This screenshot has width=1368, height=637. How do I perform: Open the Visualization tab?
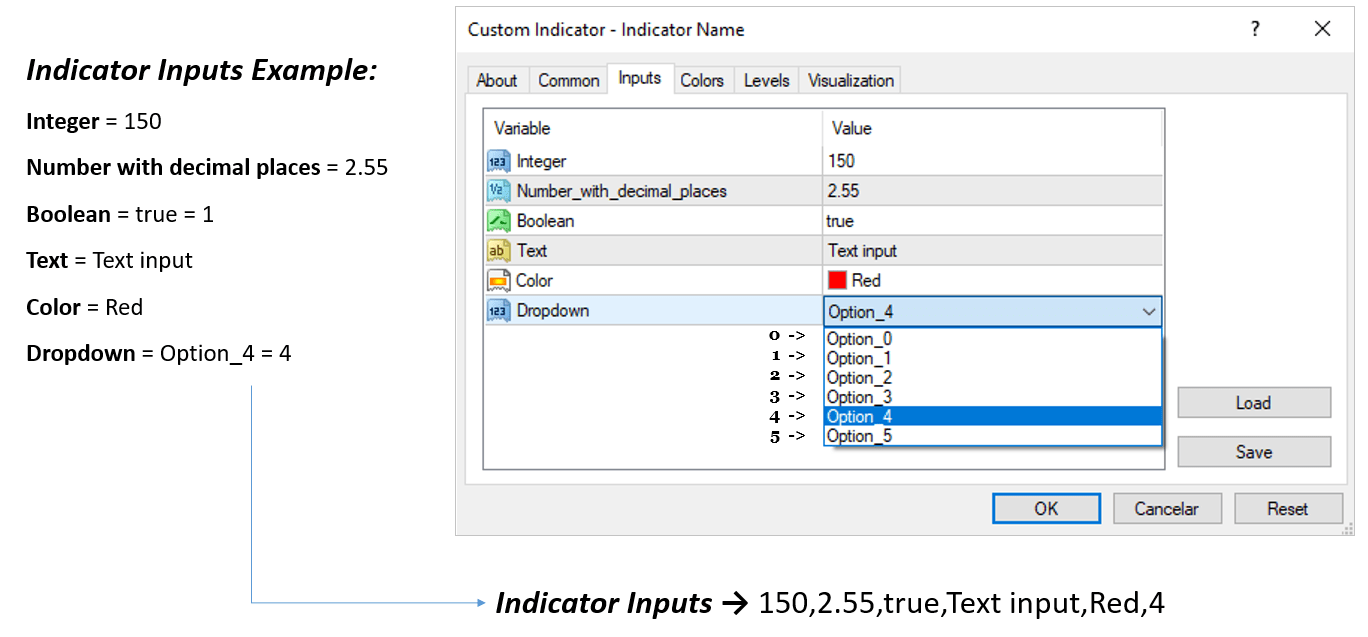tap(854, 79)
